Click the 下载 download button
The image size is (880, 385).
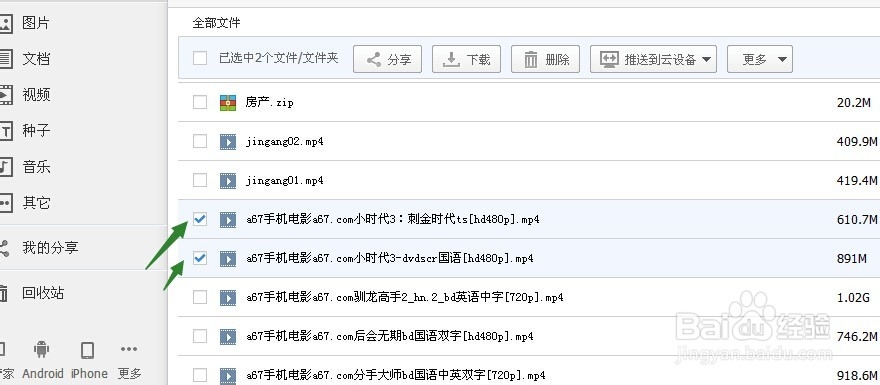[466, 59]
